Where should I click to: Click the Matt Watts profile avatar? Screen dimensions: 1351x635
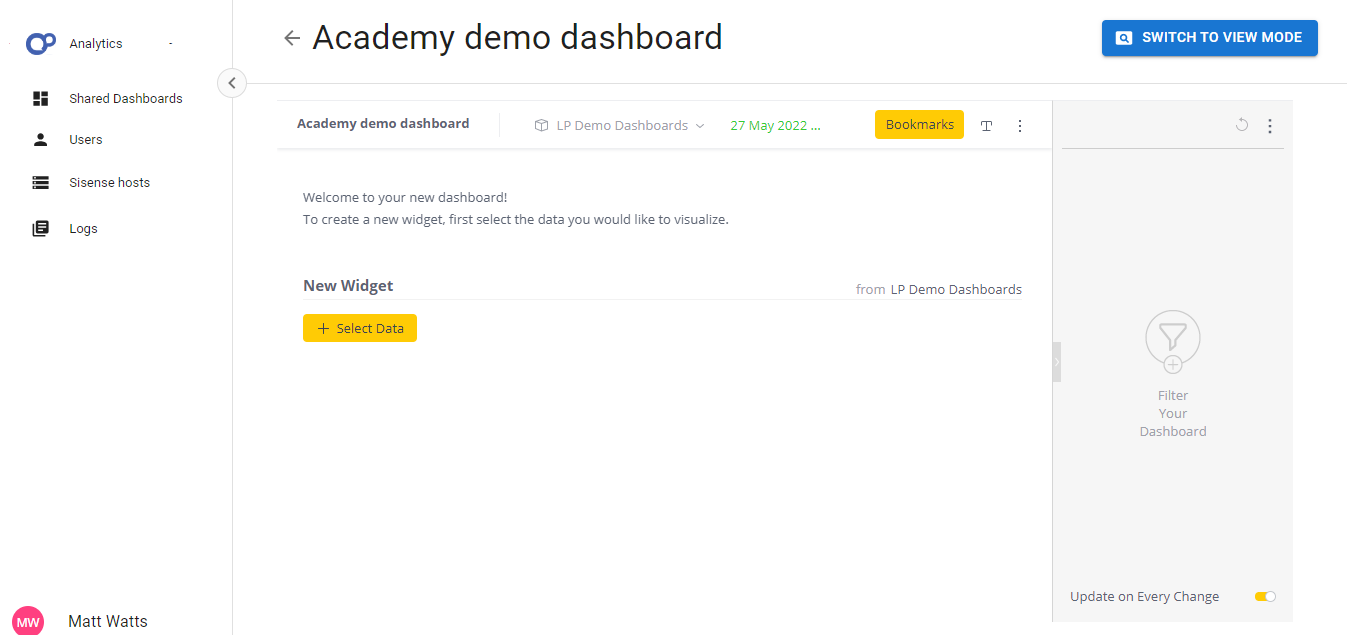pos(27,621)
